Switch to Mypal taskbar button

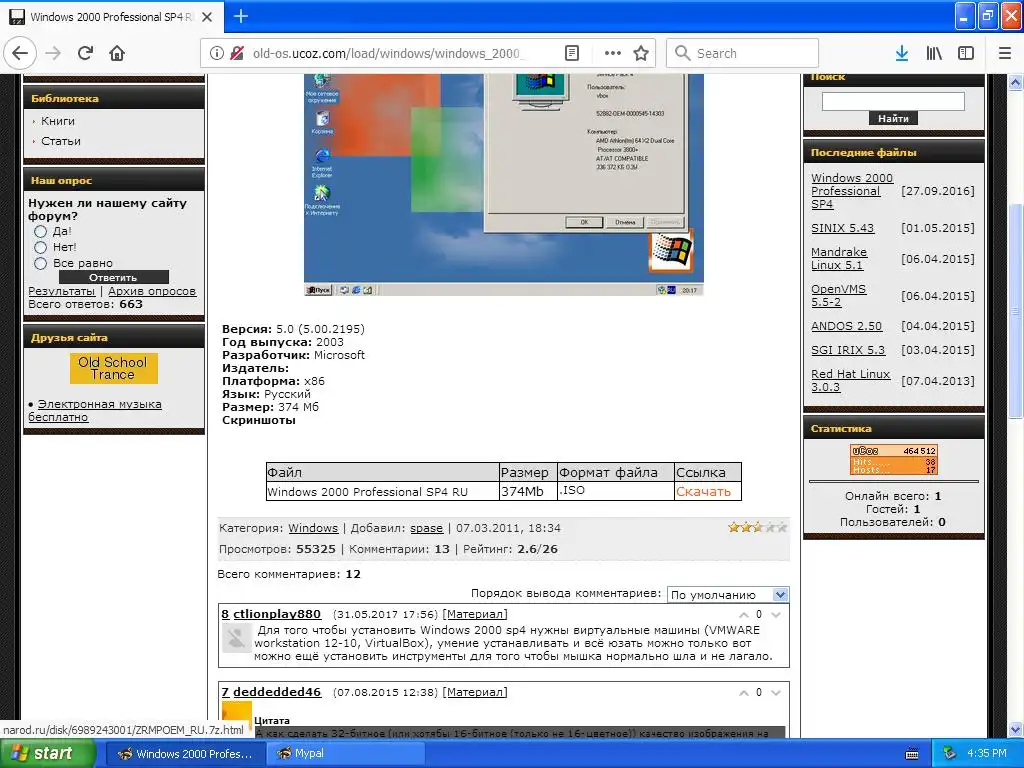[345, 754]
